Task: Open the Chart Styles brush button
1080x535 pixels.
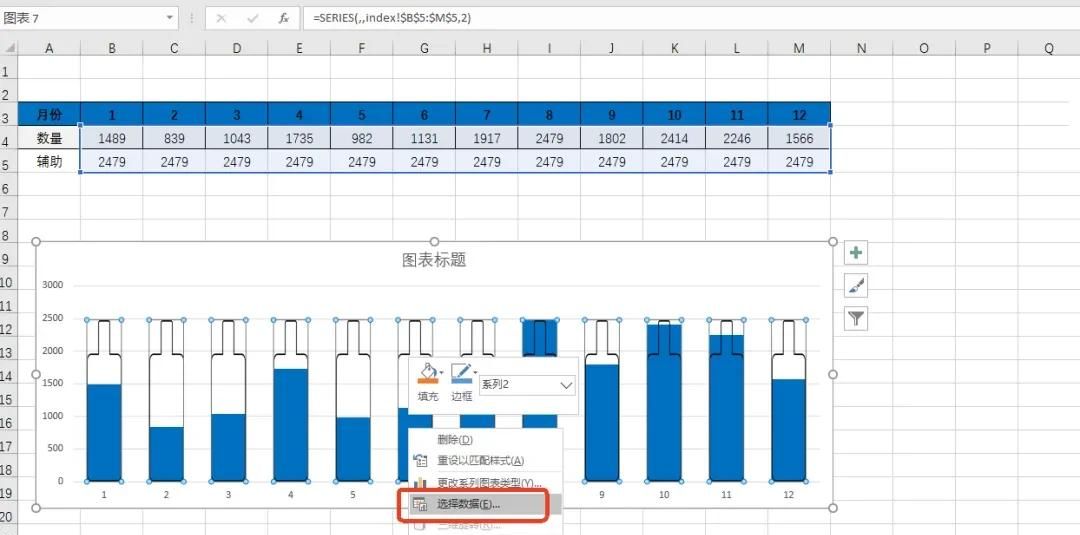Action: pyautogui.click(x=855, y=286)
